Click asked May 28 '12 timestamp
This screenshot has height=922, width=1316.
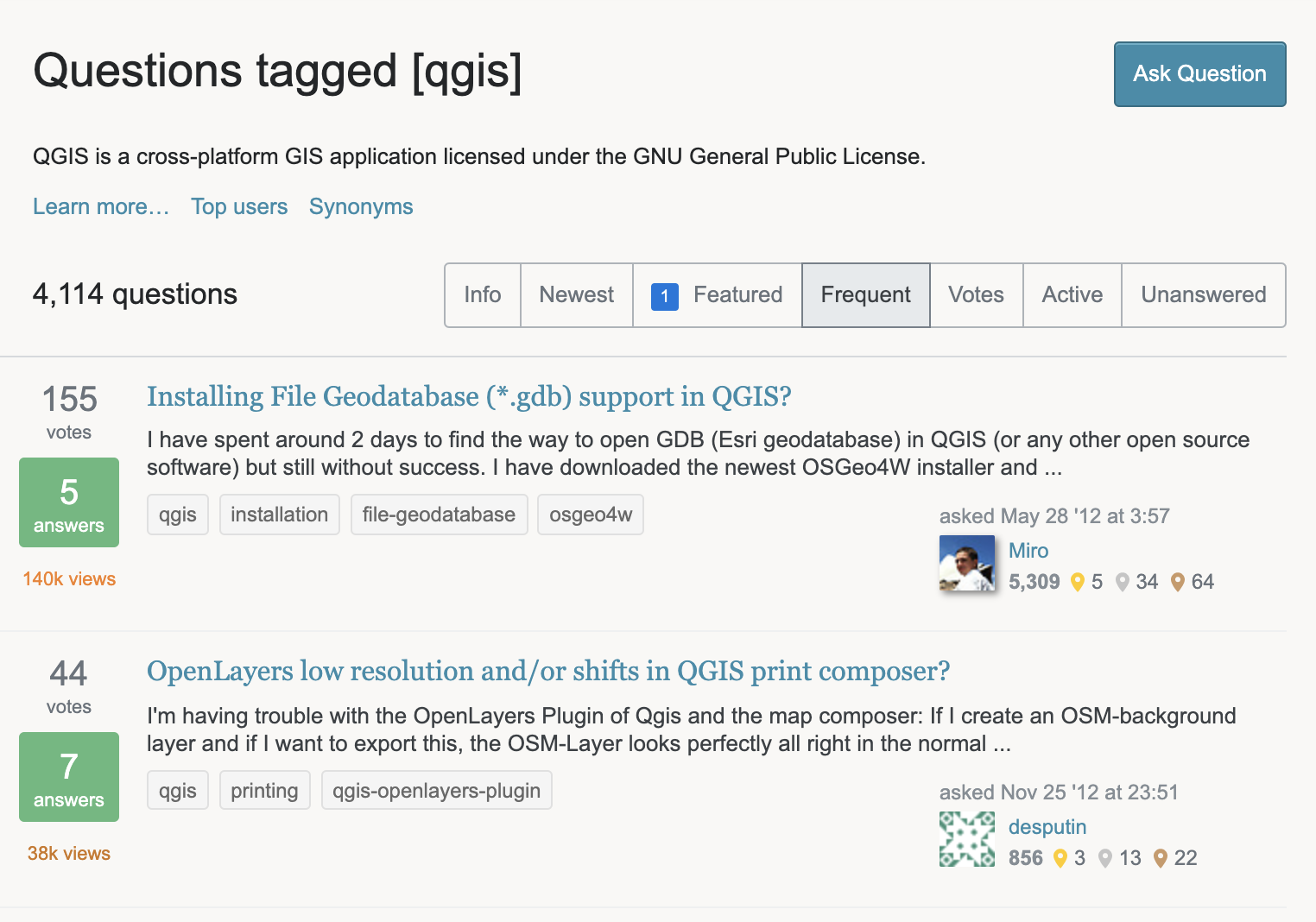(x=1054, y=516)
